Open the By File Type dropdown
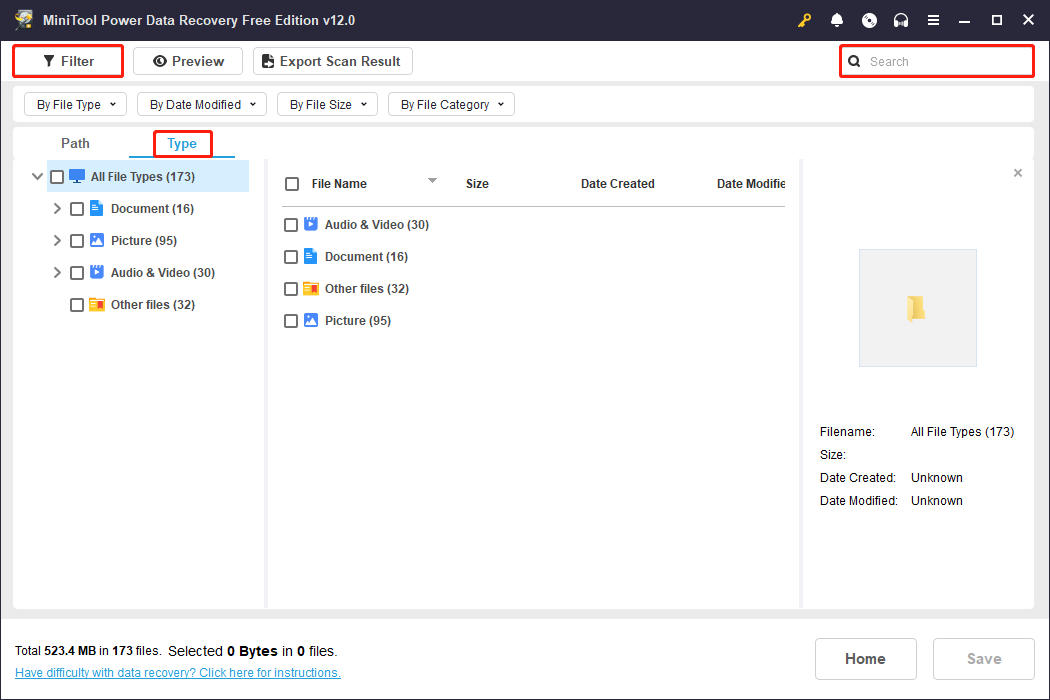The width and height of the screenshot is (1050, 700). (x=76, y=104)
